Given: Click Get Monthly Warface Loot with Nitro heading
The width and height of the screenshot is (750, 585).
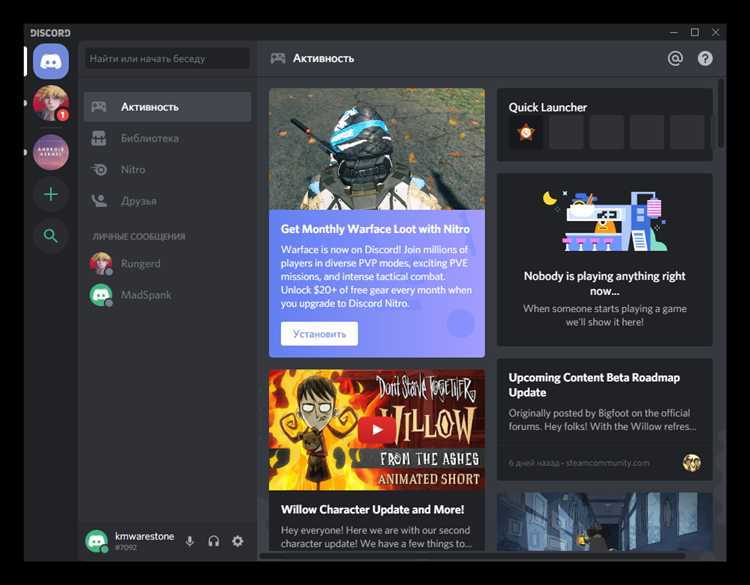Looking at the screenshot, I should click(x=375, y=229).
